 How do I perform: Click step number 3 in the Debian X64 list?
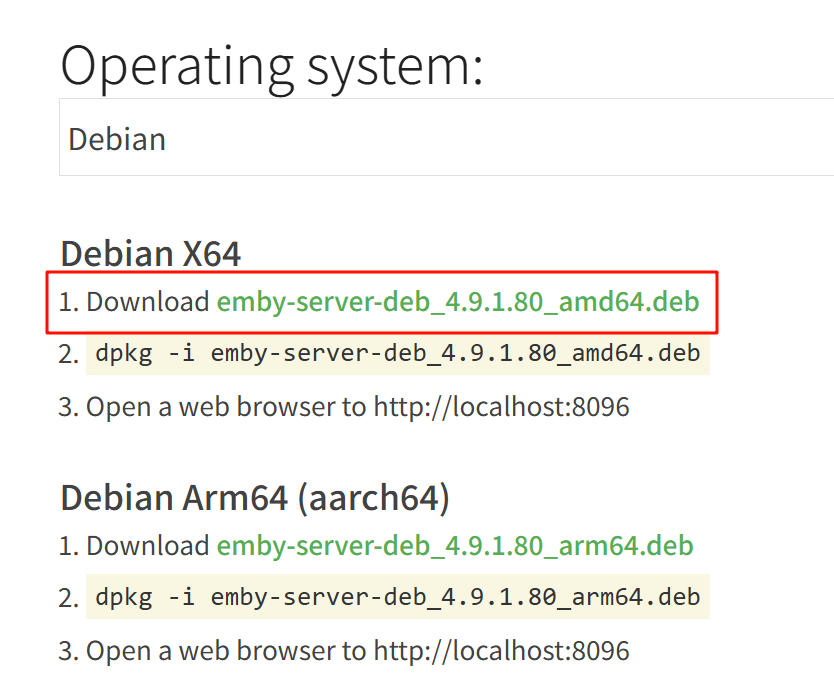(67, 407)
